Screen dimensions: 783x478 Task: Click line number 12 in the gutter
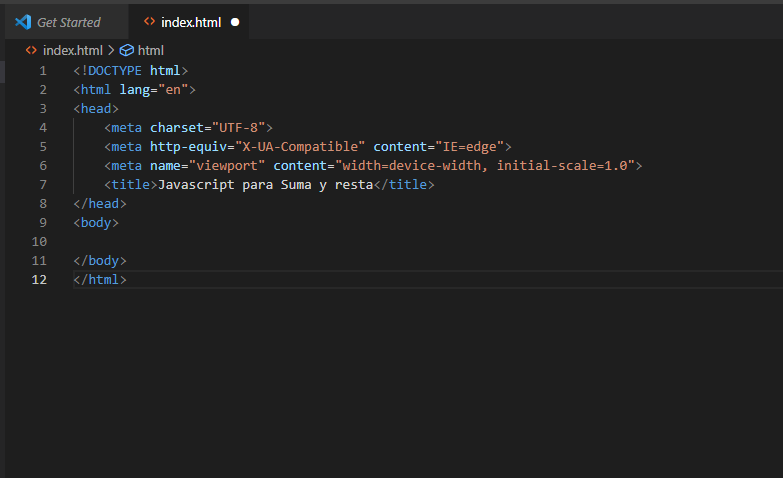pyautogui.click(x=40, y=279)
